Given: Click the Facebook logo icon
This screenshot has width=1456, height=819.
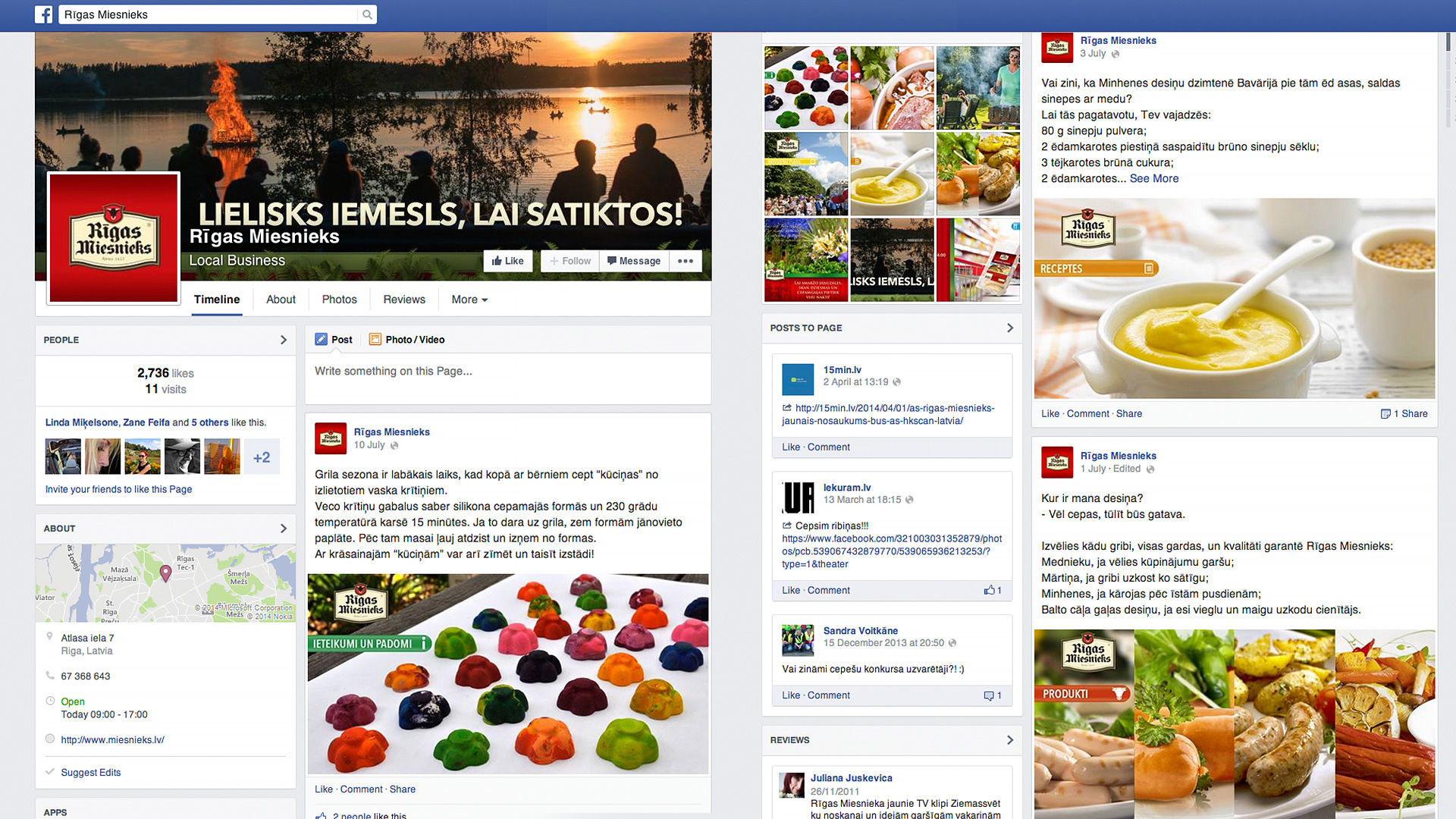Looking at the screenshot, I should [44, 14].
